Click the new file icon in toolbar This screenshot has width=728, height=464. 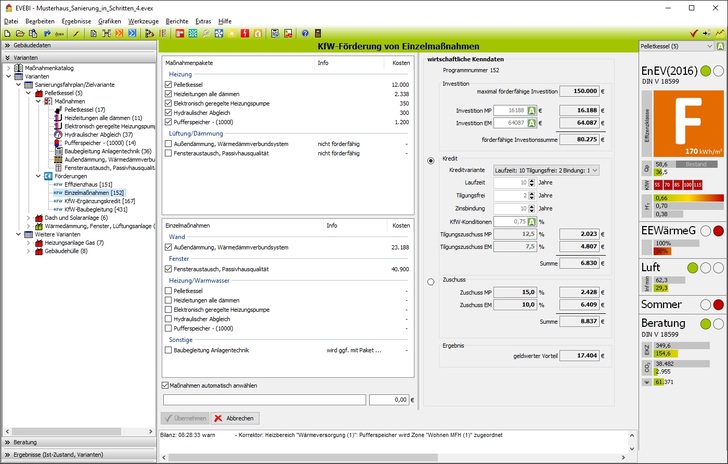8,33
